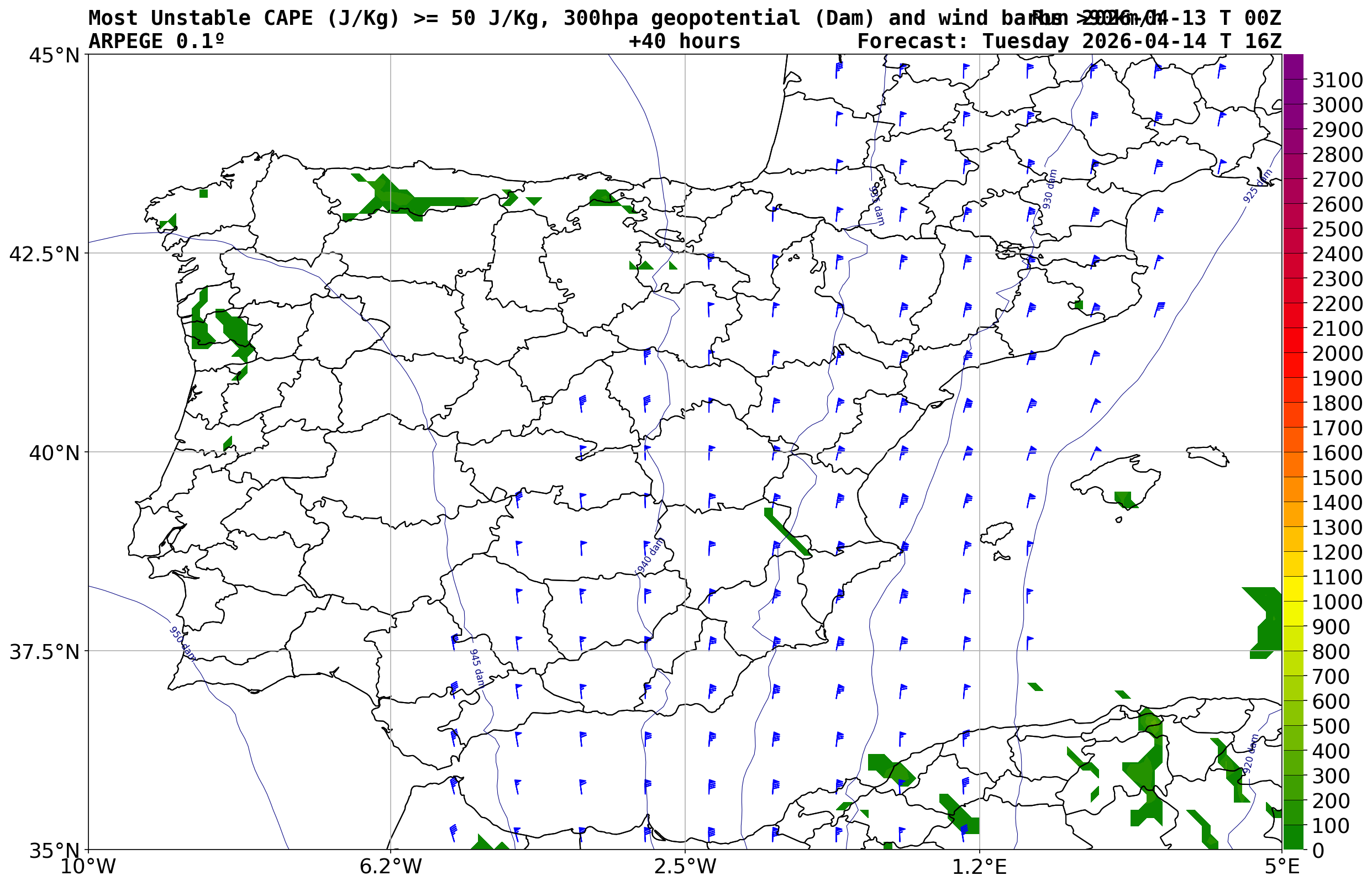Click the ARPEGE 0.1º model label
Image resolution: width=1372 pixels, height=886 pixels.
(x=156, y=41)
